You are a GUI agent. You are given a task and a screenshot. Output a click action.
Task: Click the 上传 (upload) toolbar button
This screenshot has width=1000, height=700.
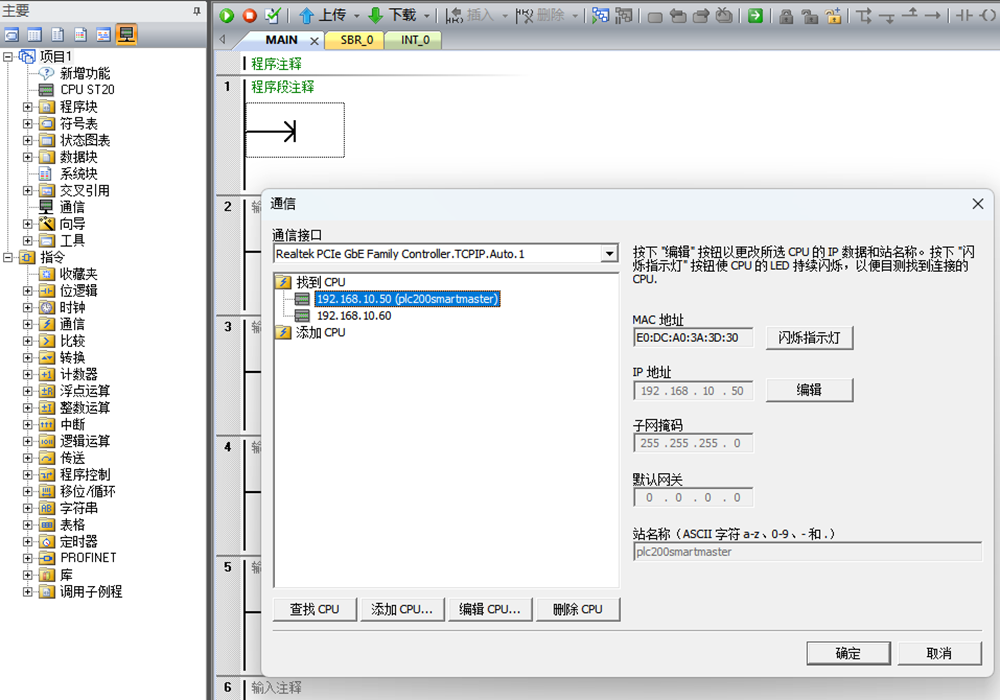pyautogui.click(x=322, y=16)
